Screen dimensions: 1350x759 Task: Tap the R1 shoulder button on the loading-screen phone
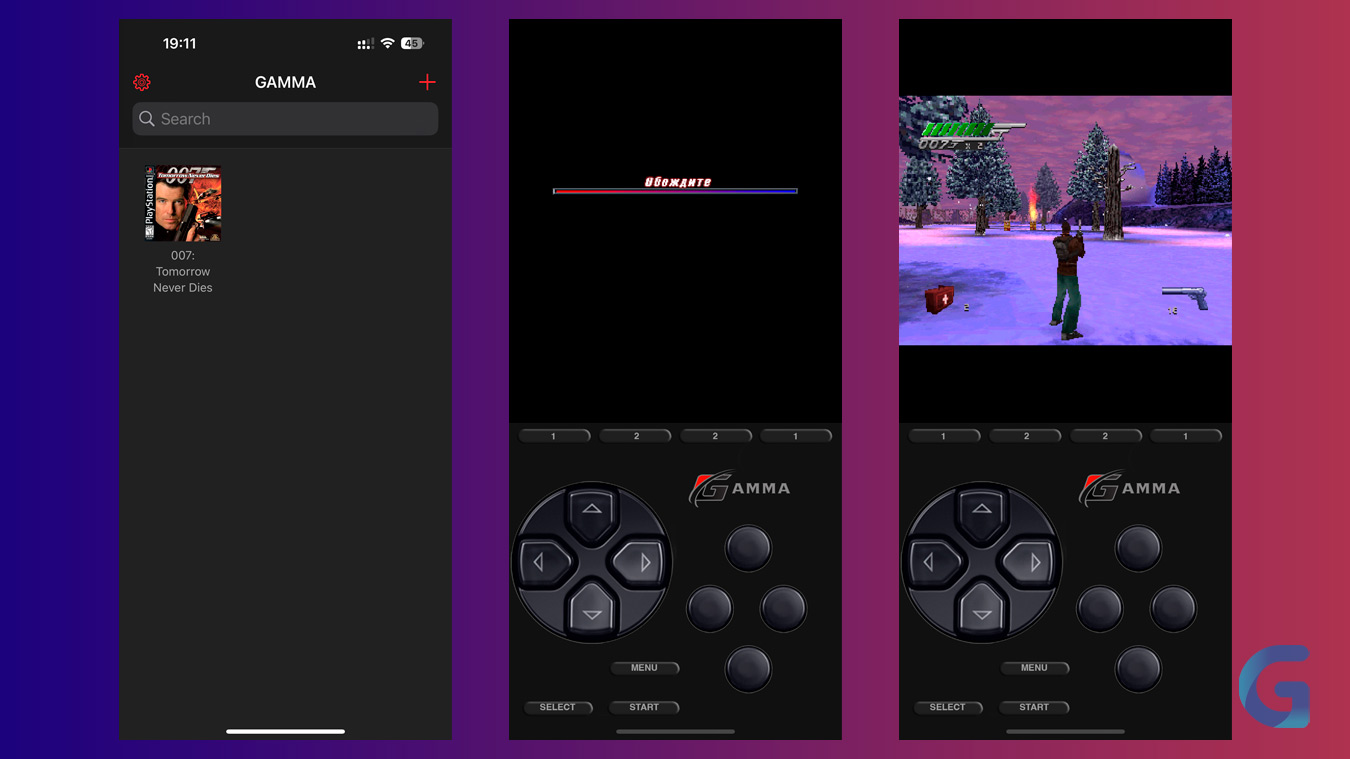click(796, 436)
